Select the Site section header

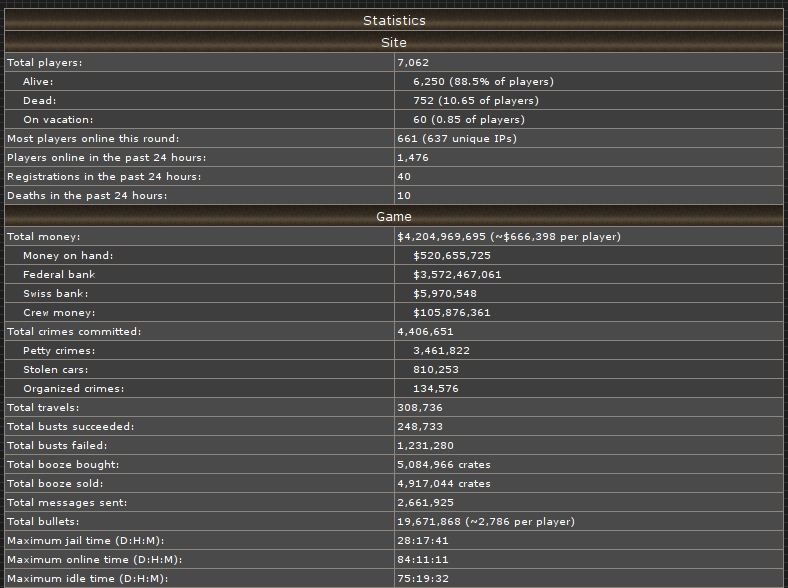(x=394, y=42)
